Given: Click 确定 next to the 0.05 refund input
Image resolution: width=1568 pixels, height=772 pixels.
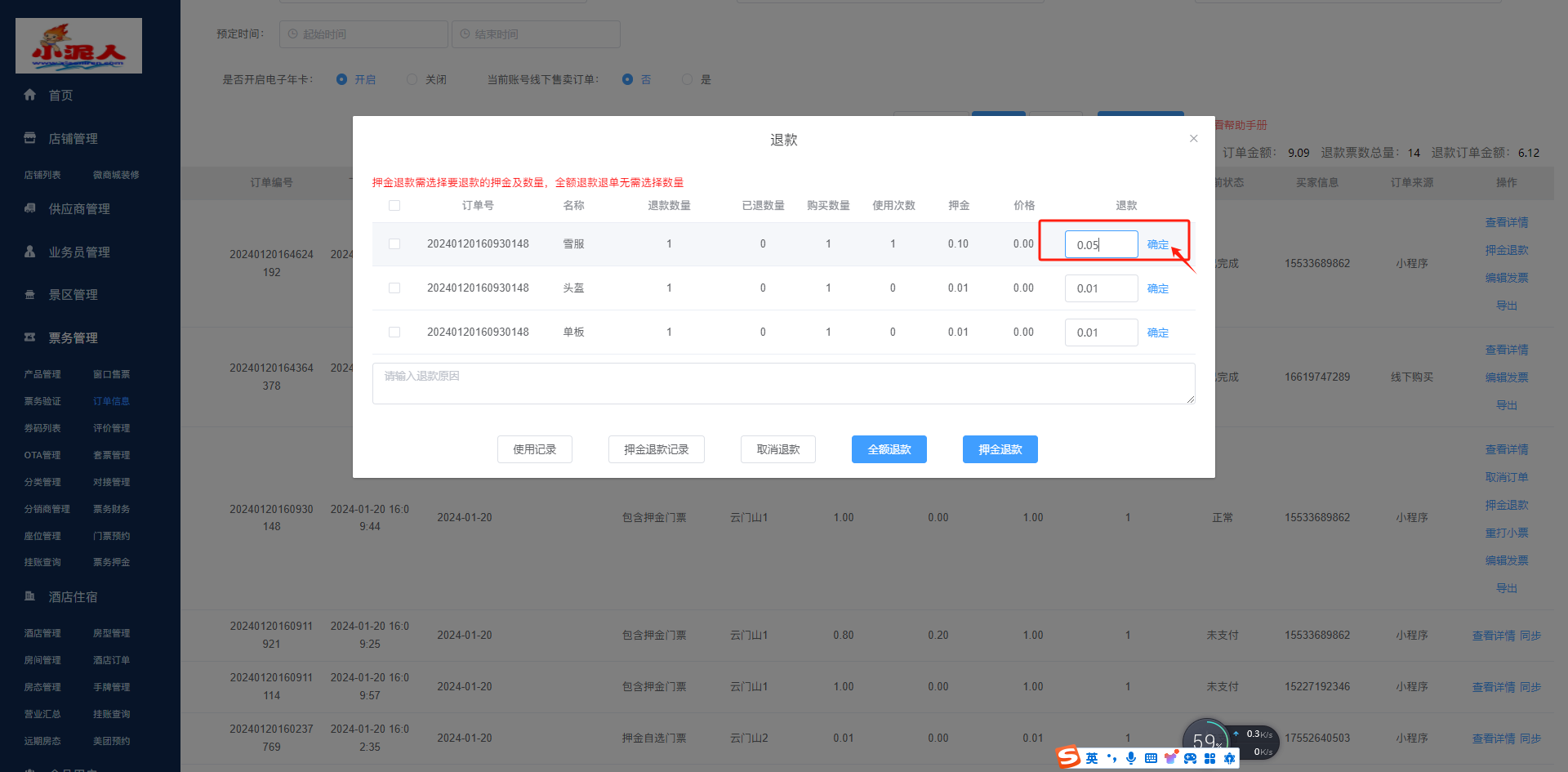Looking at the screenshot, I should 1157,244.
